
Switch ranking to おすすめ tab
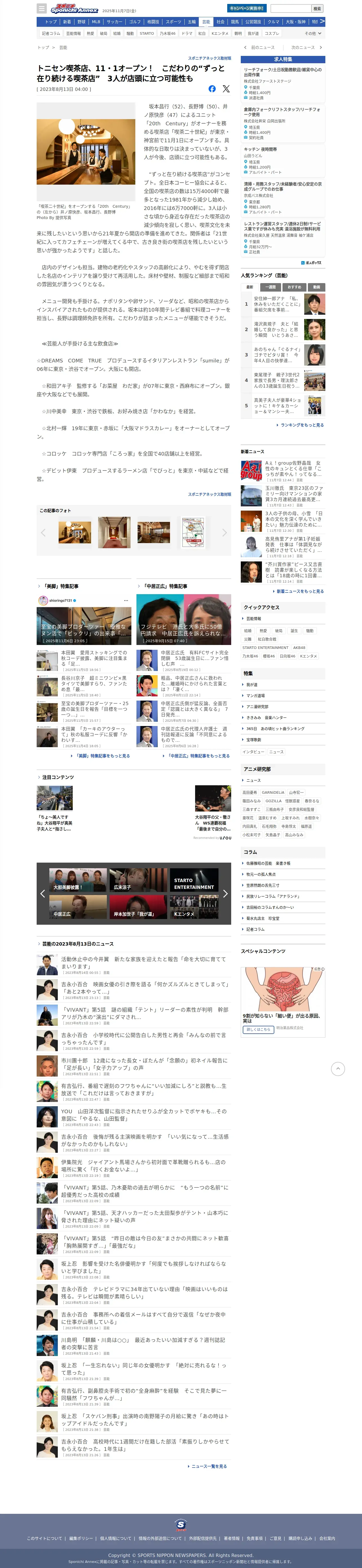point(294,287)
